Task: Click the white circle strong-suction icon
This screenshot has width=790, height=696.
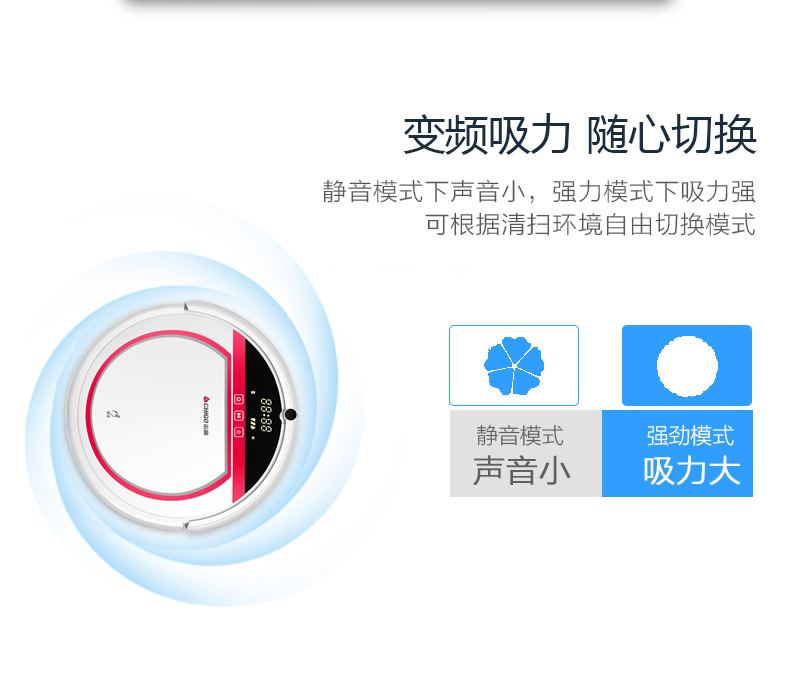Action: point(687,366)
